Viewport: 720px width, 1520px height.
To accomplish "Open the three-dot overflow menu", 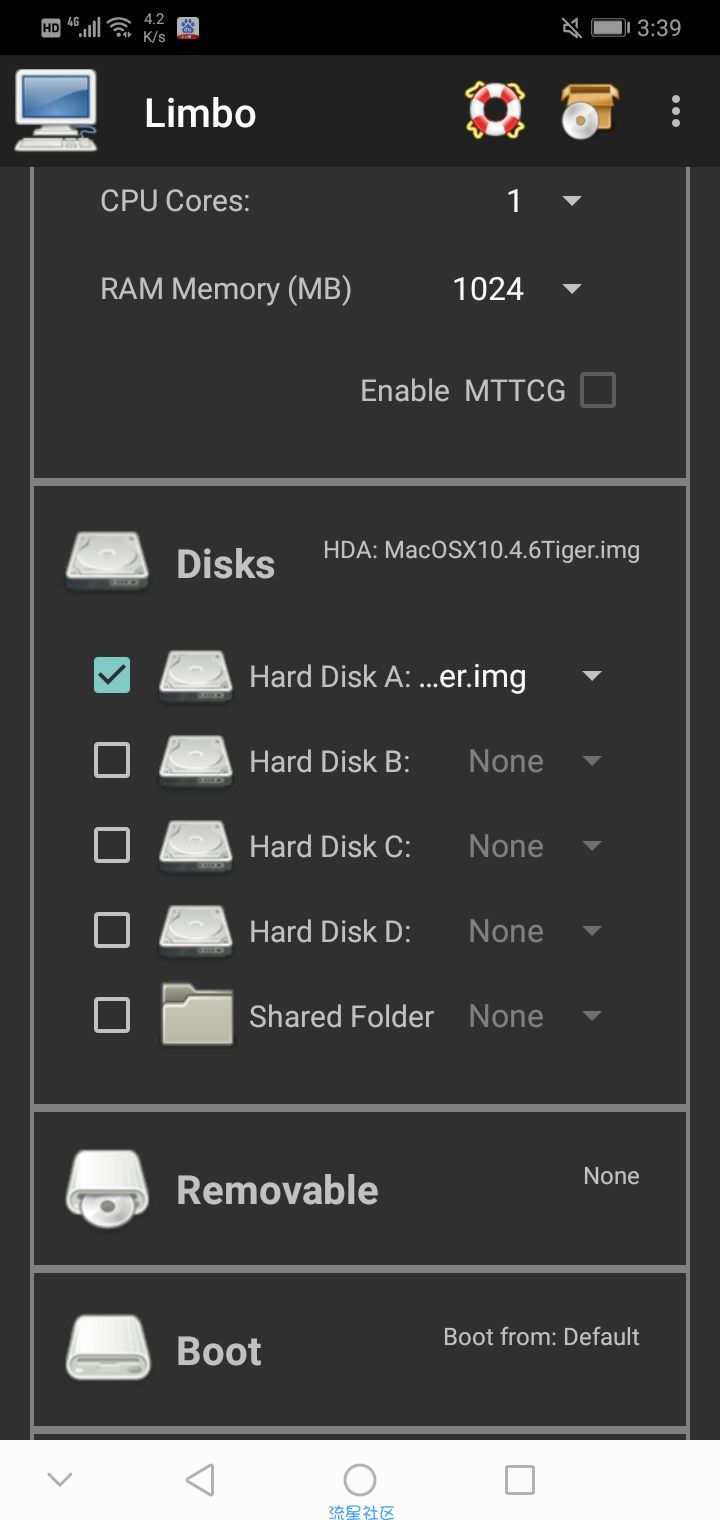I will click(x=676, y=111).
